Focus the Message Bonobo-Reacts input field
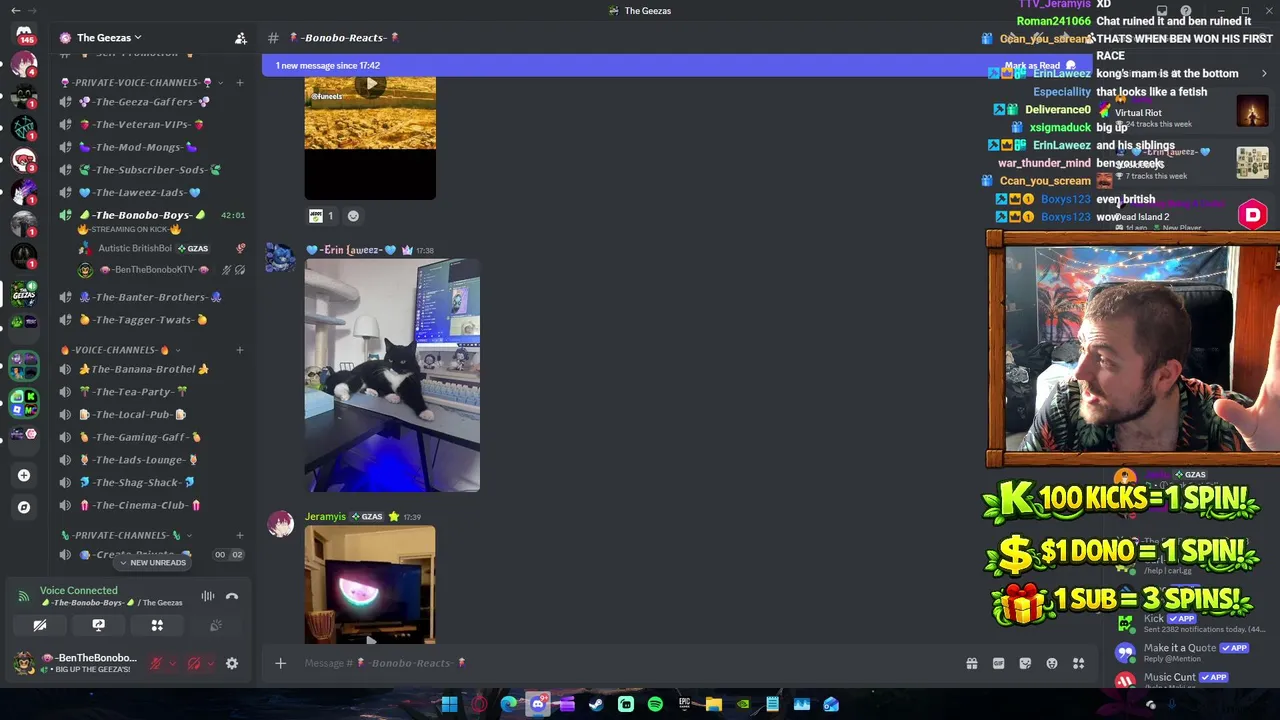Image resolution: width=1280 pixels, height=720 pixels. point(625,663)
